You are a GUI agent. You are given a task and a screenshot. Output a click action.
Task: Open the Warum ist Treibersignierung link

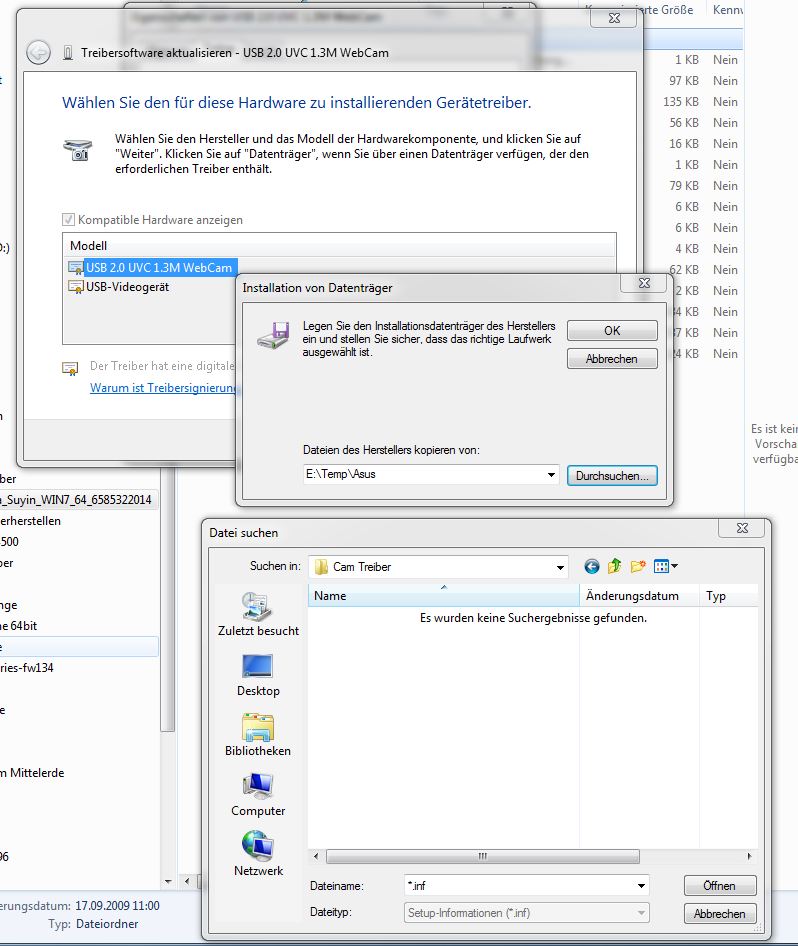[163, 387]
